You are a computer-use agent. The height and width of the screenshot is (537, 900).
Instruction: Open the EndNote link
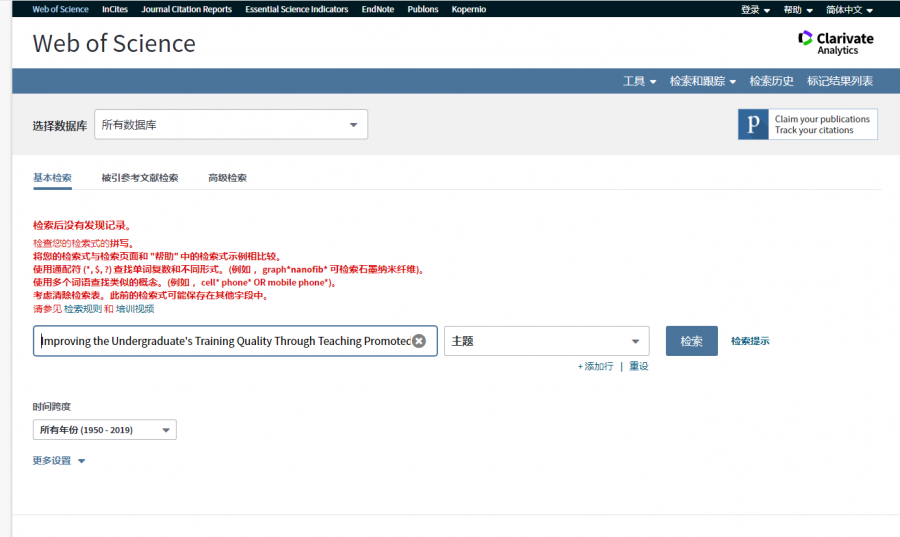click(x=378, y=9)
